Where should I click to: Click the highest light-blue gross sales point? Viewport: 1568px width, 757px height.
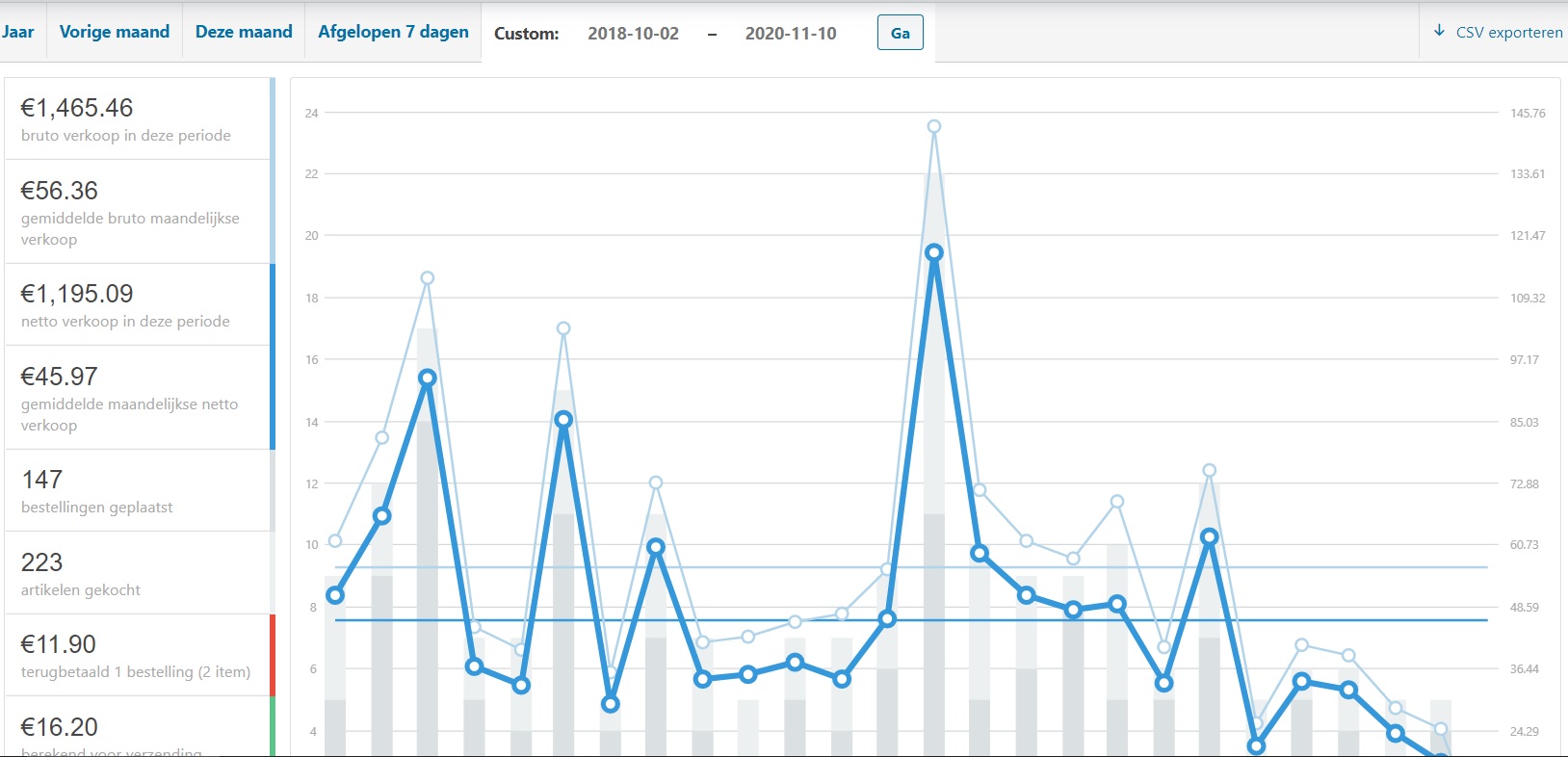pyautogui.click(x=933, y=126)
